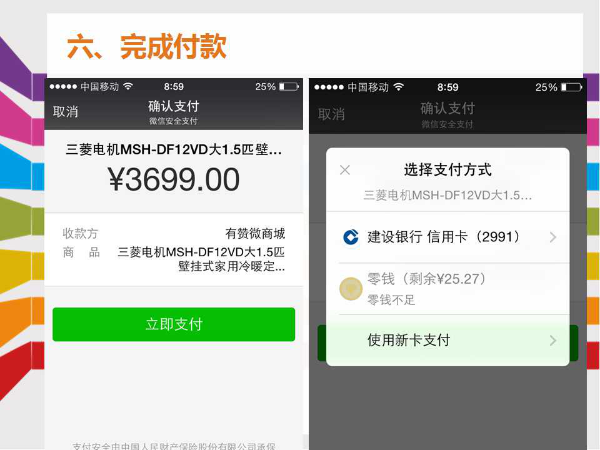Image resolution: width=600 pixels, height=450 pixels.
Task: Tap the Wi-Fi icon in left status bar
Action: point(128,86)
